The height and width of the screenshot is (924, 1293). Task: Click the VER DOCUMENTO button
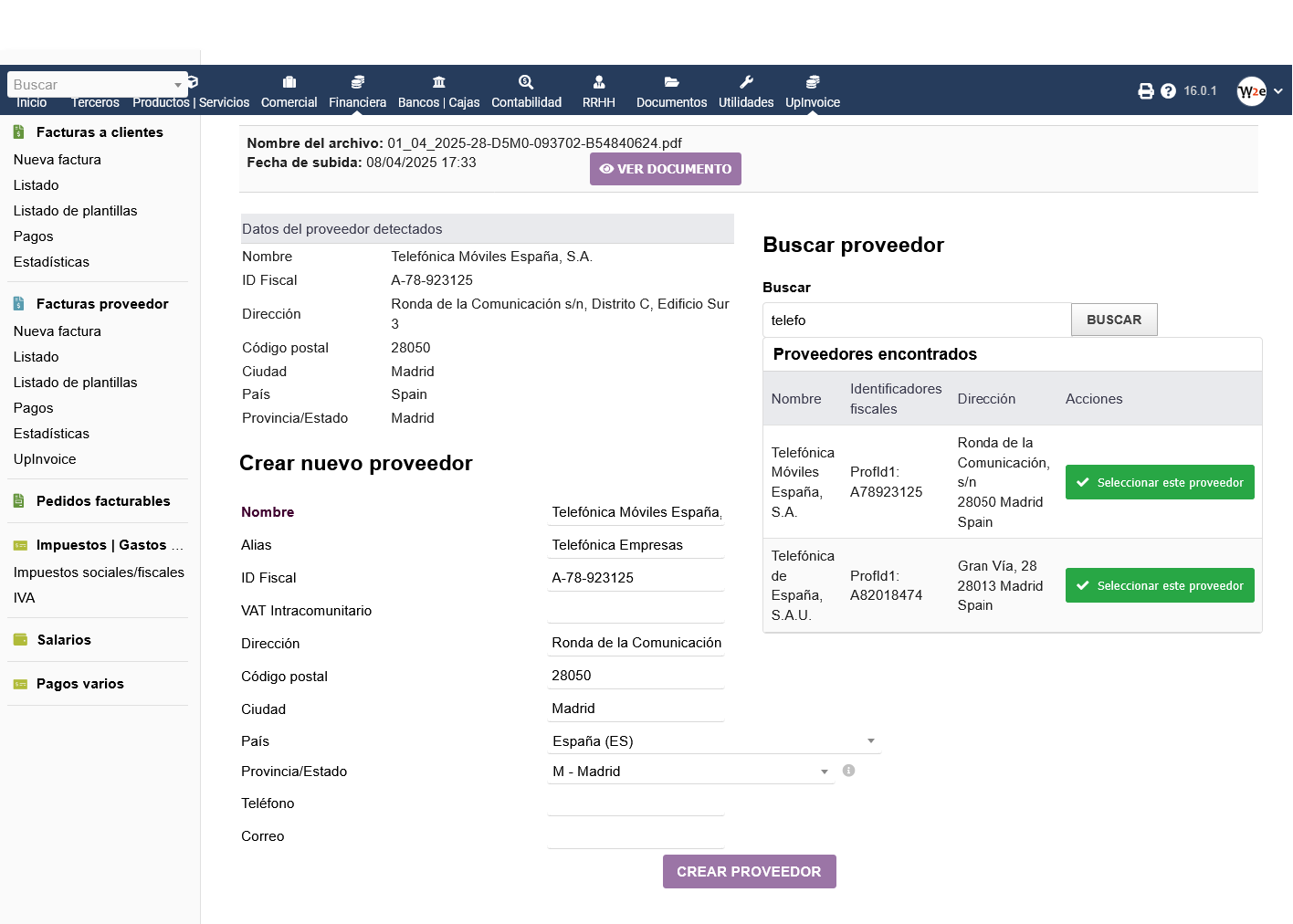pos(666,169)
